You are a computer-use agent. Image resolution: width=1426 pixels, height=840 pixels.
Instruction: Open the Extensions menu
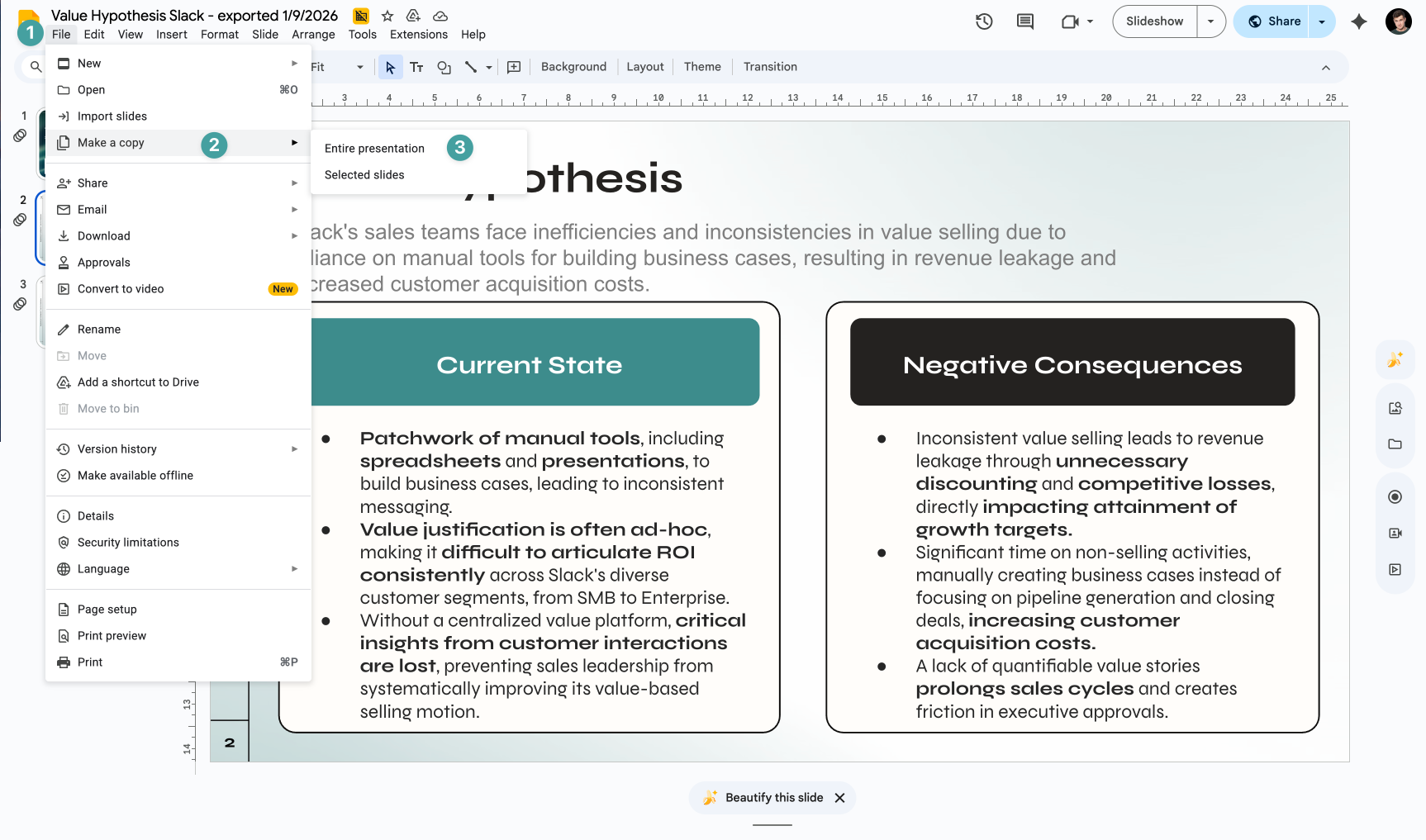(418, 35)
